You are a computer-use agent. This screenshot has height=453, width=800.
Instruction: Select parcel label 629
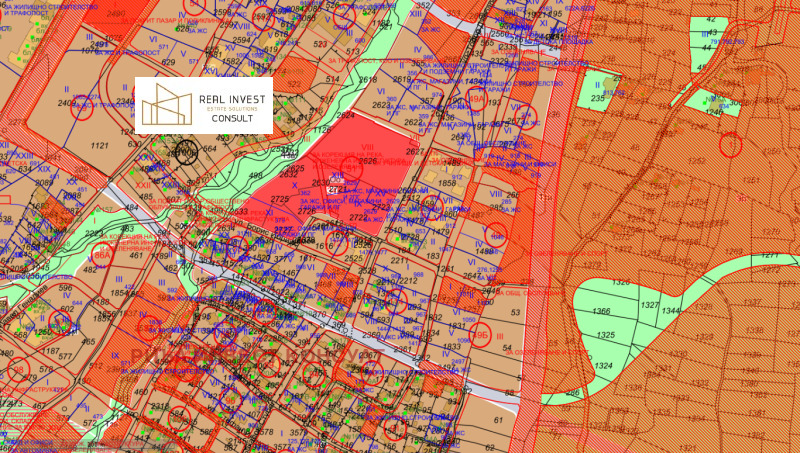[168, 62]
